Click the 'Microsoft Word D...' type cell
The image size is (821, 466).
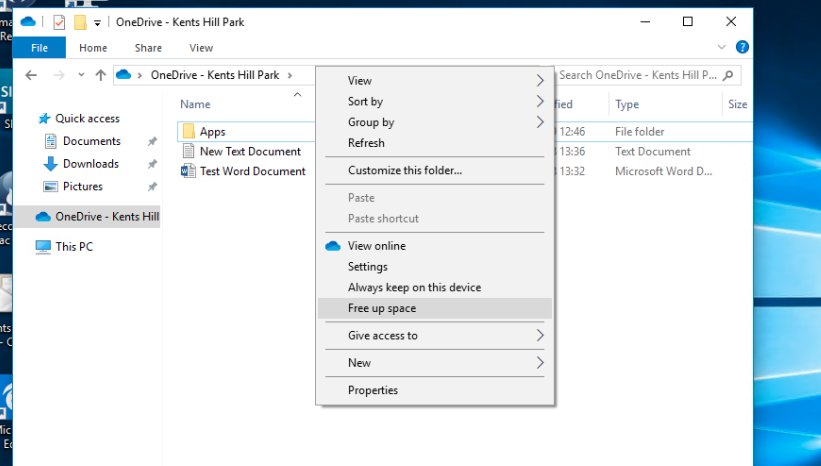point(663,171)
